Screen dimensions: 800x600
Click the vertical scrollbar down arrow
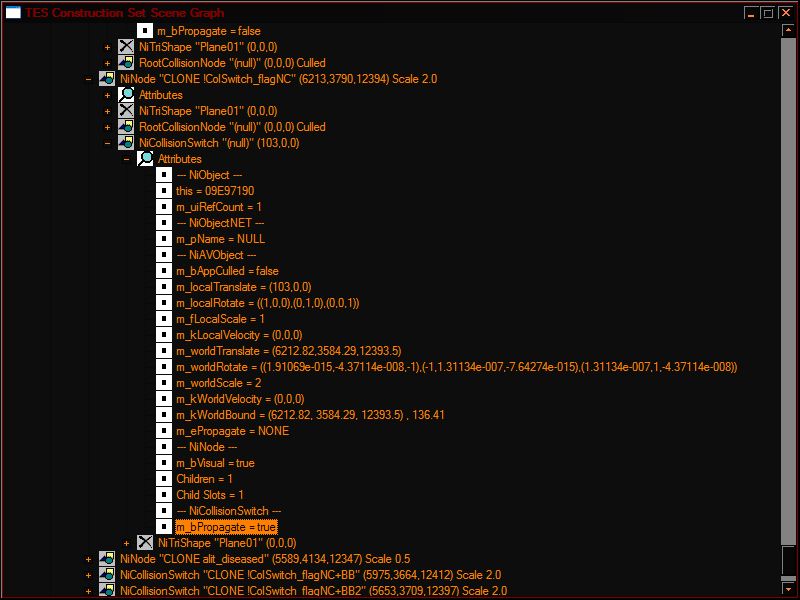[788, 588]
